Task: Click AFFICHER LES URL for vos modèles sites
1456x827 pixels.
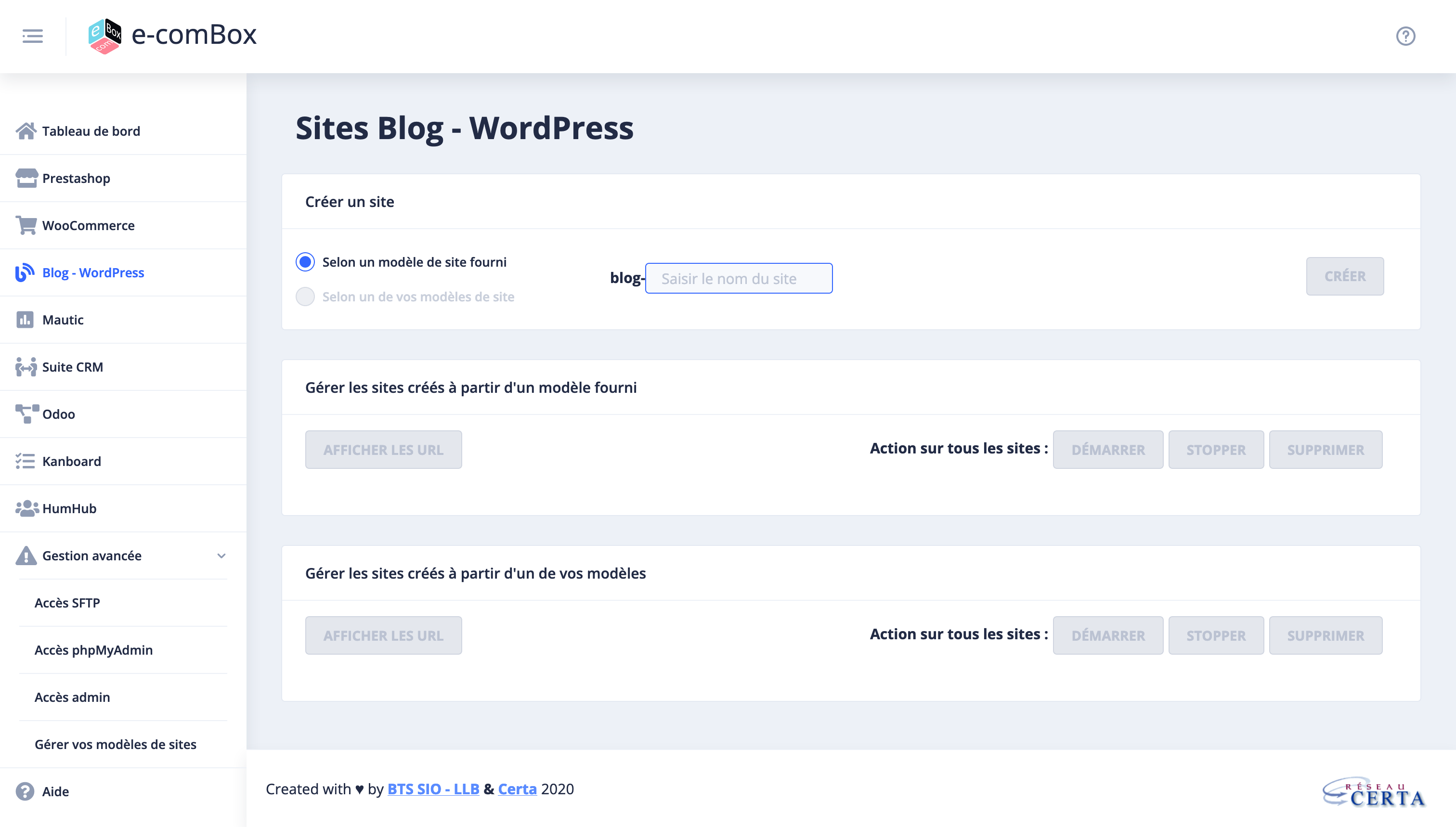Action: (383, 635)
